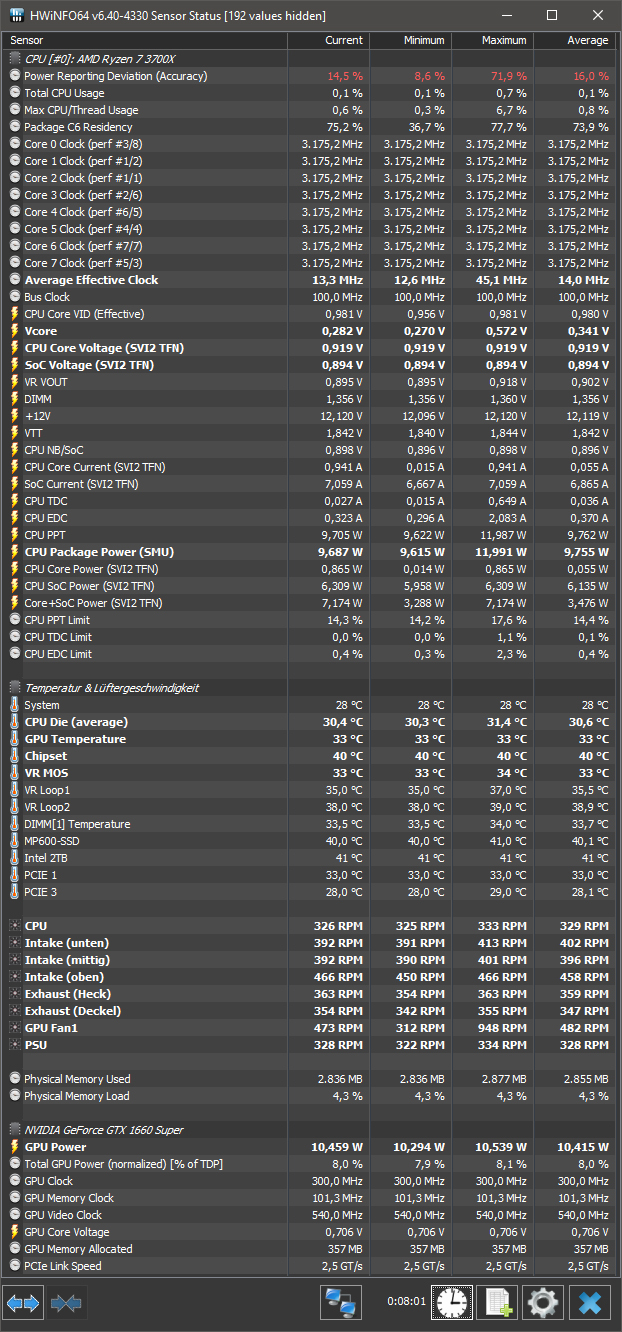Maximize the HWiNFO64 sensor window
This screenshot has width=622, height=1332.
(x=552, y=15)
